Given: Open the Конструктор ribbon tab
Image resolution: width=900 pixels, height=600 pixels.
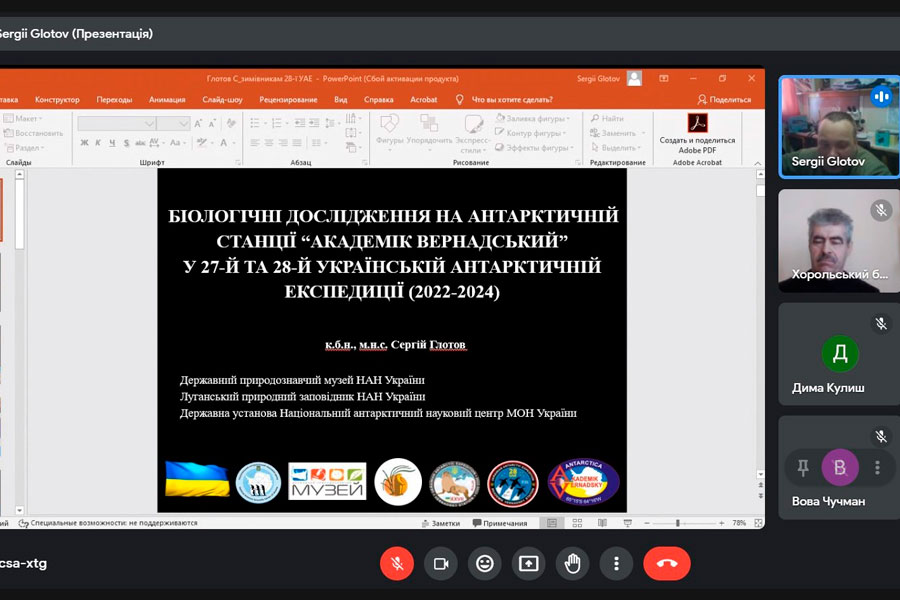Looking at the screenshot, I should click(57, 99).
